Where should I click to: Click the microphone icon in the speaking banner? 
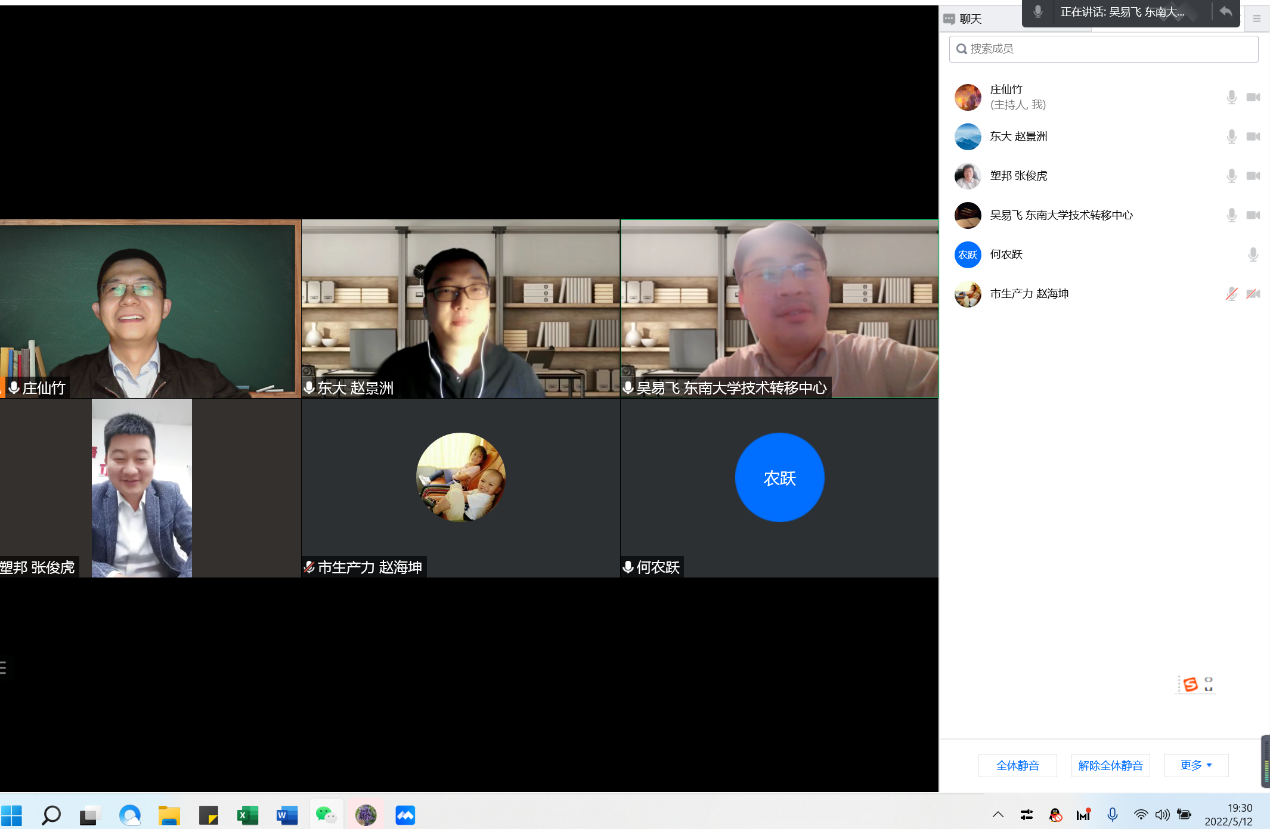pos(1038,12)
